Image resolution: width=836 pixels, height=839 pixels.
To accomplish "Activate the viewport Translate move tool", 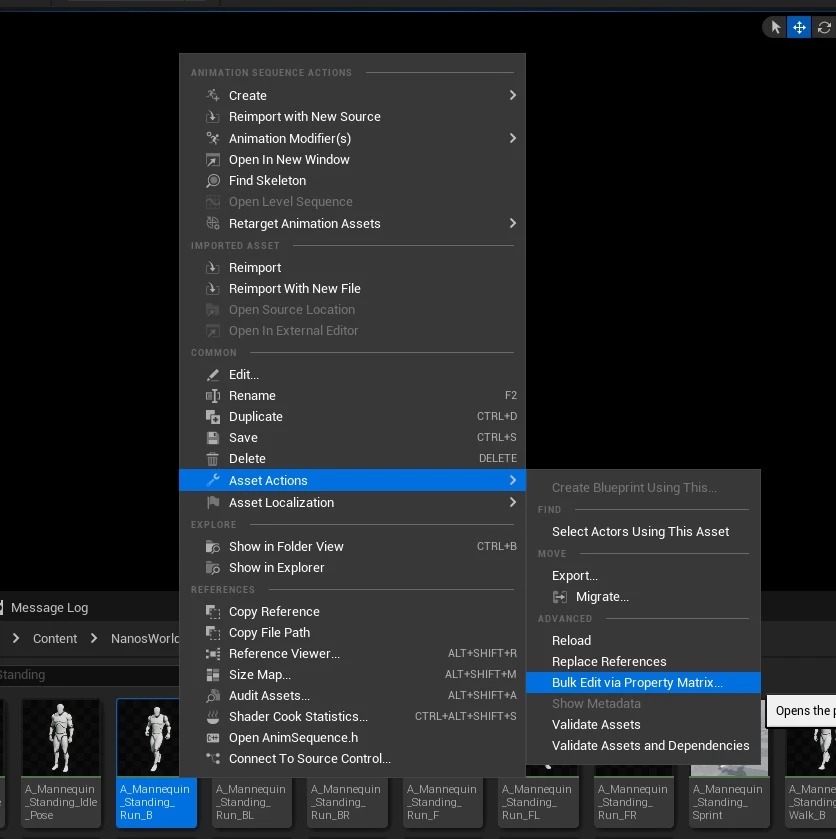I will (x=799, y=27).
